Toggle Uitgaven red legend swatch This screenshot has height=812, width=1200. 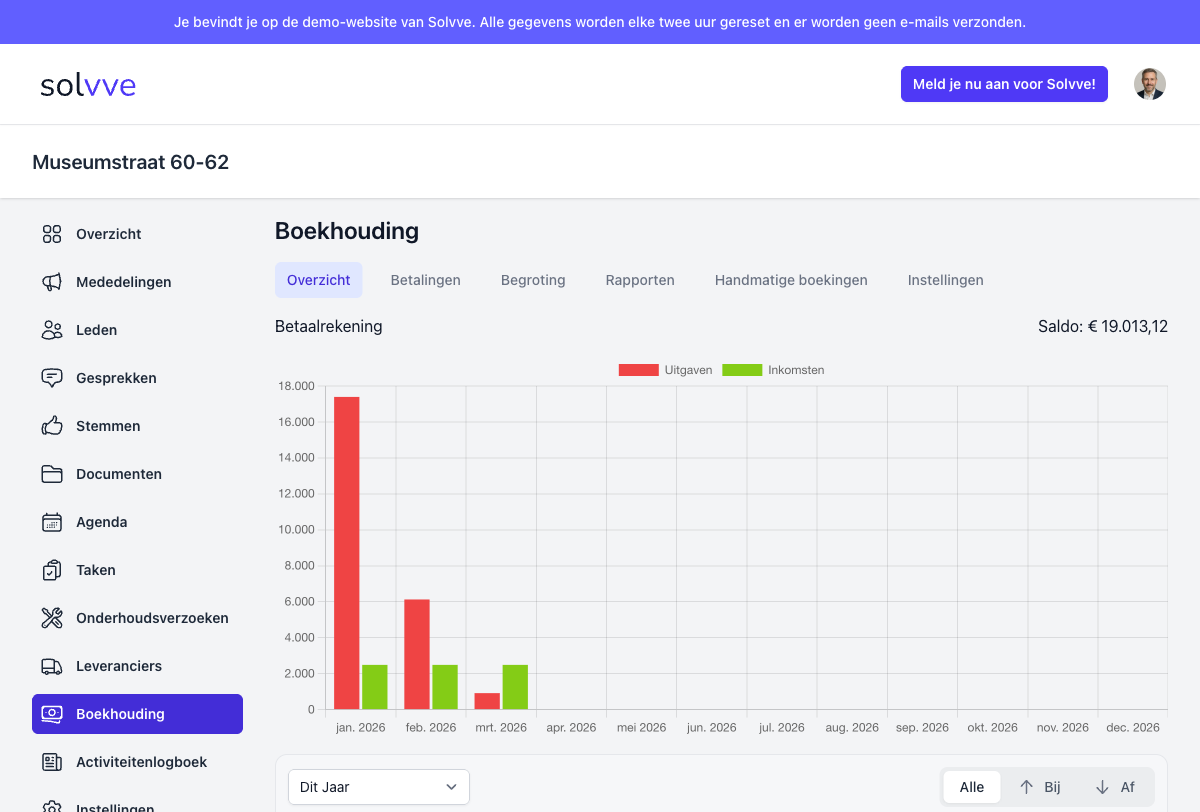(x=638, y=370)
